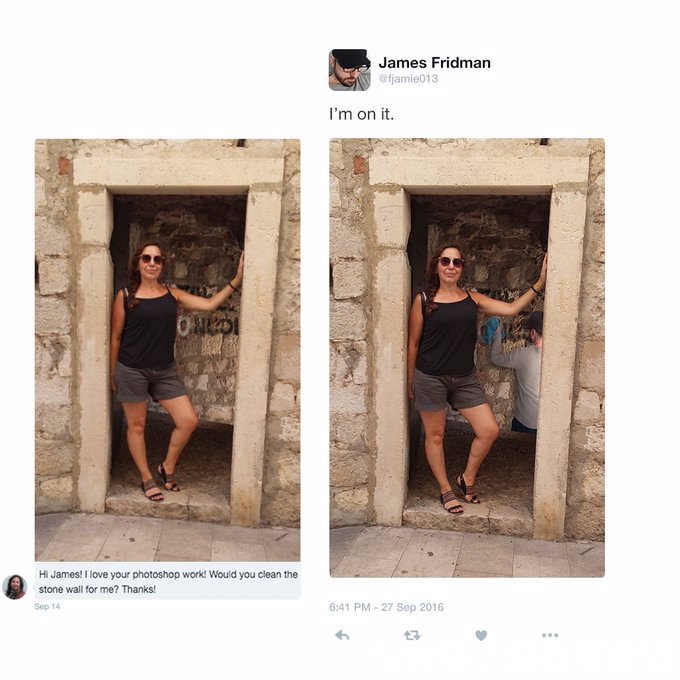The image size is (680, 680).
Task: Click the reply arrow icon under the tweet
Action: click(342, 635)
